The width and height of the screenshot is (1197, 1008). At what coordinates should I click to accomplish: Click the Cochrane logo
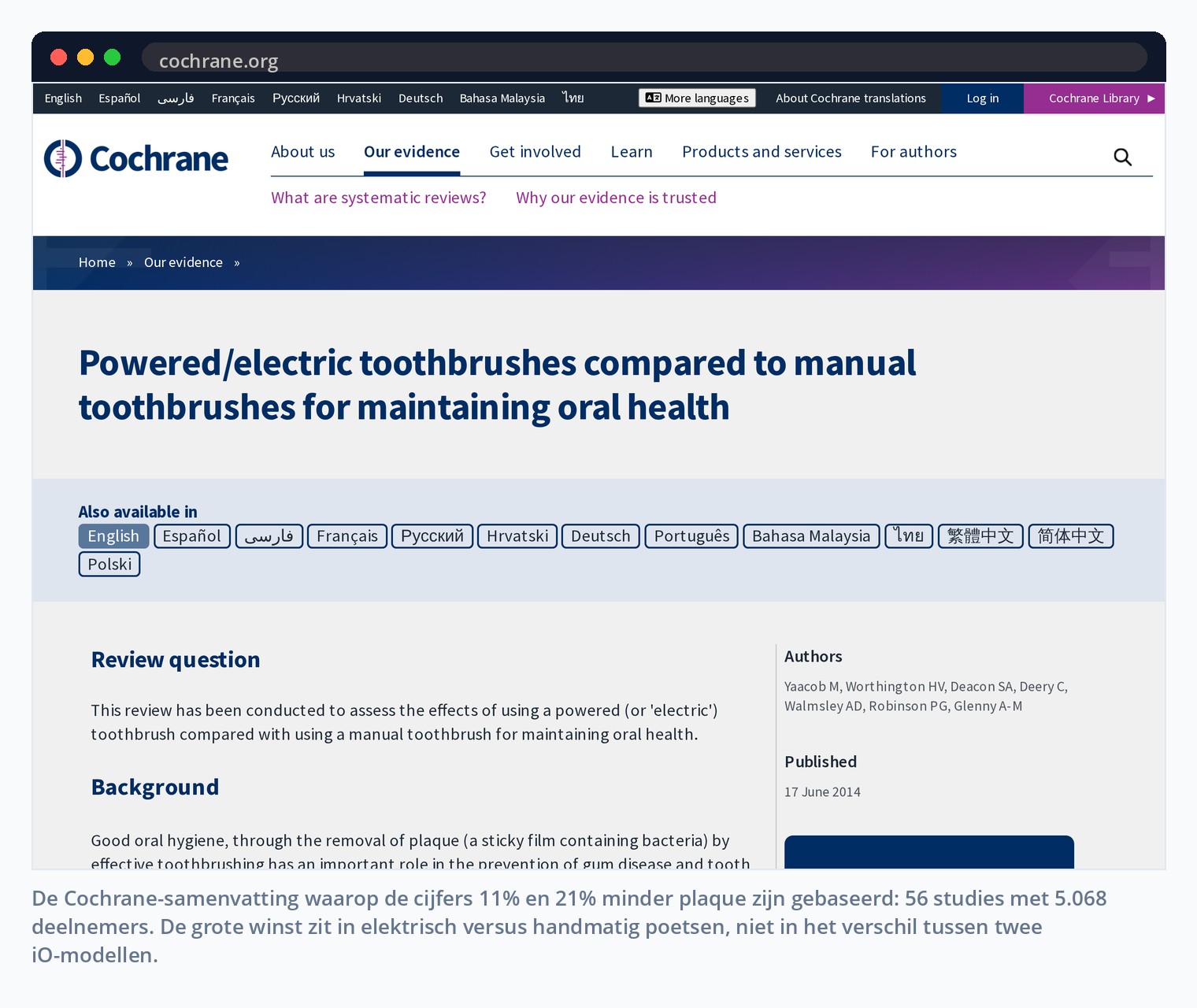[x=136, y=158]
